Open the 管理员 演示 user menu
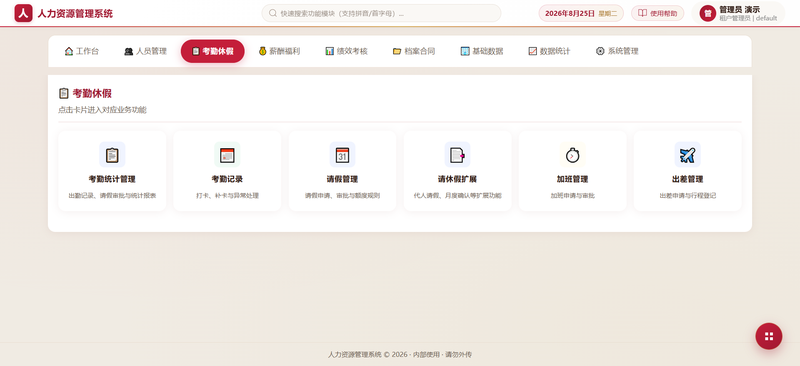 click(738, 13)
